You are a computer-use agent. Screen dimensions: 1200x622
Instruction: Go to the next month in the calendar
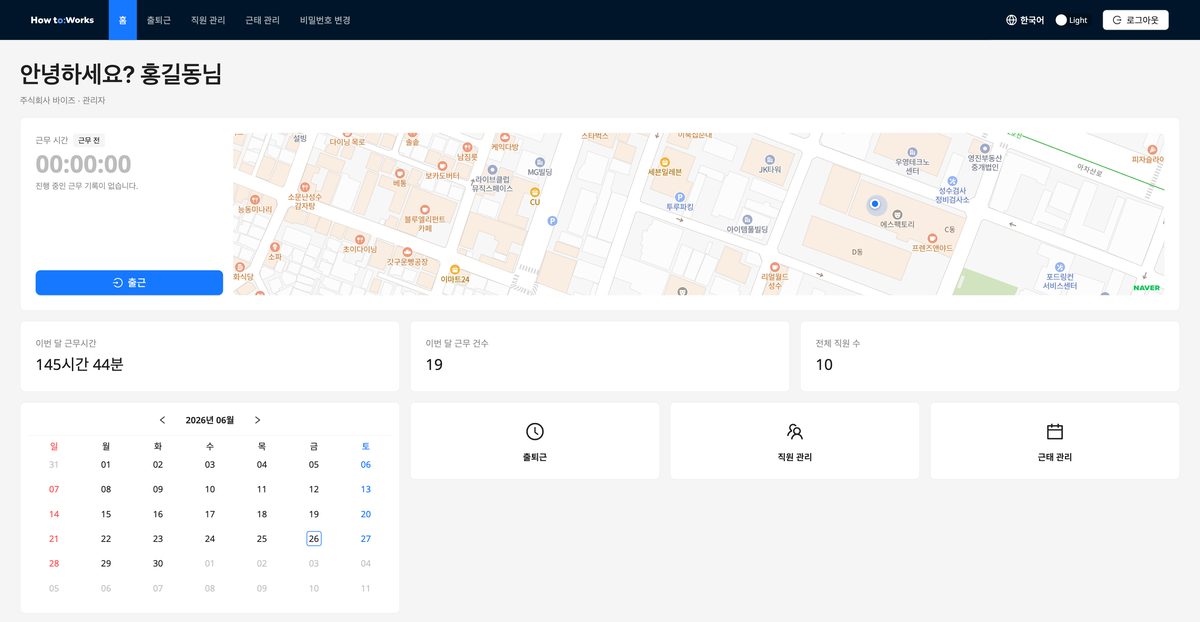257,420
